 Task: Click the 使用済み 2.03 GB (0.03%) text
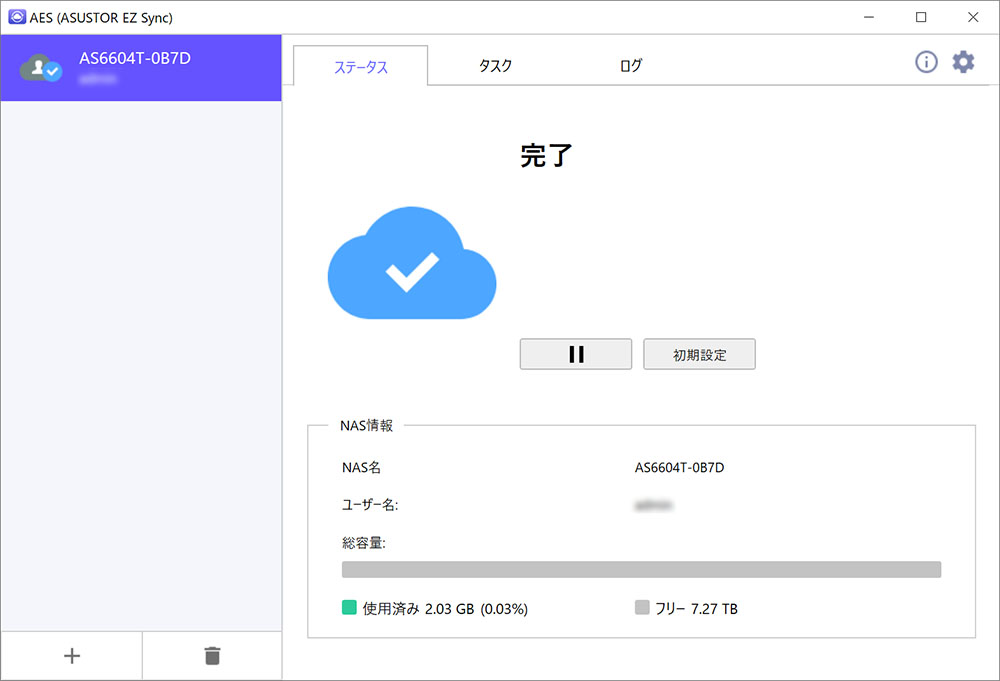[x=445, y=608]
